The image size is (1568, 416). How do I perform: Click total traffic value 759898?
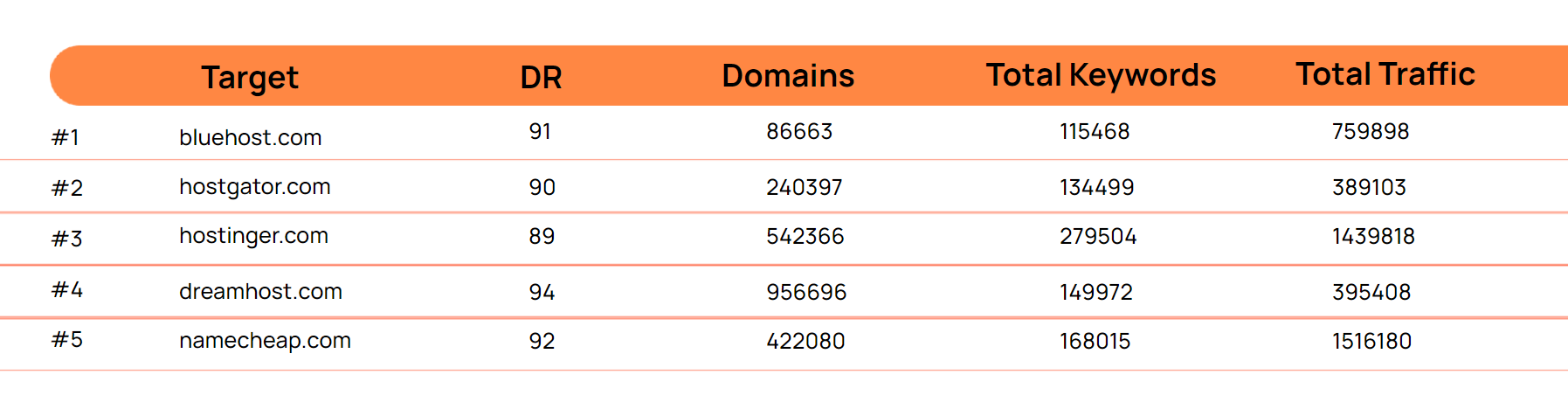pos(1370,131)
